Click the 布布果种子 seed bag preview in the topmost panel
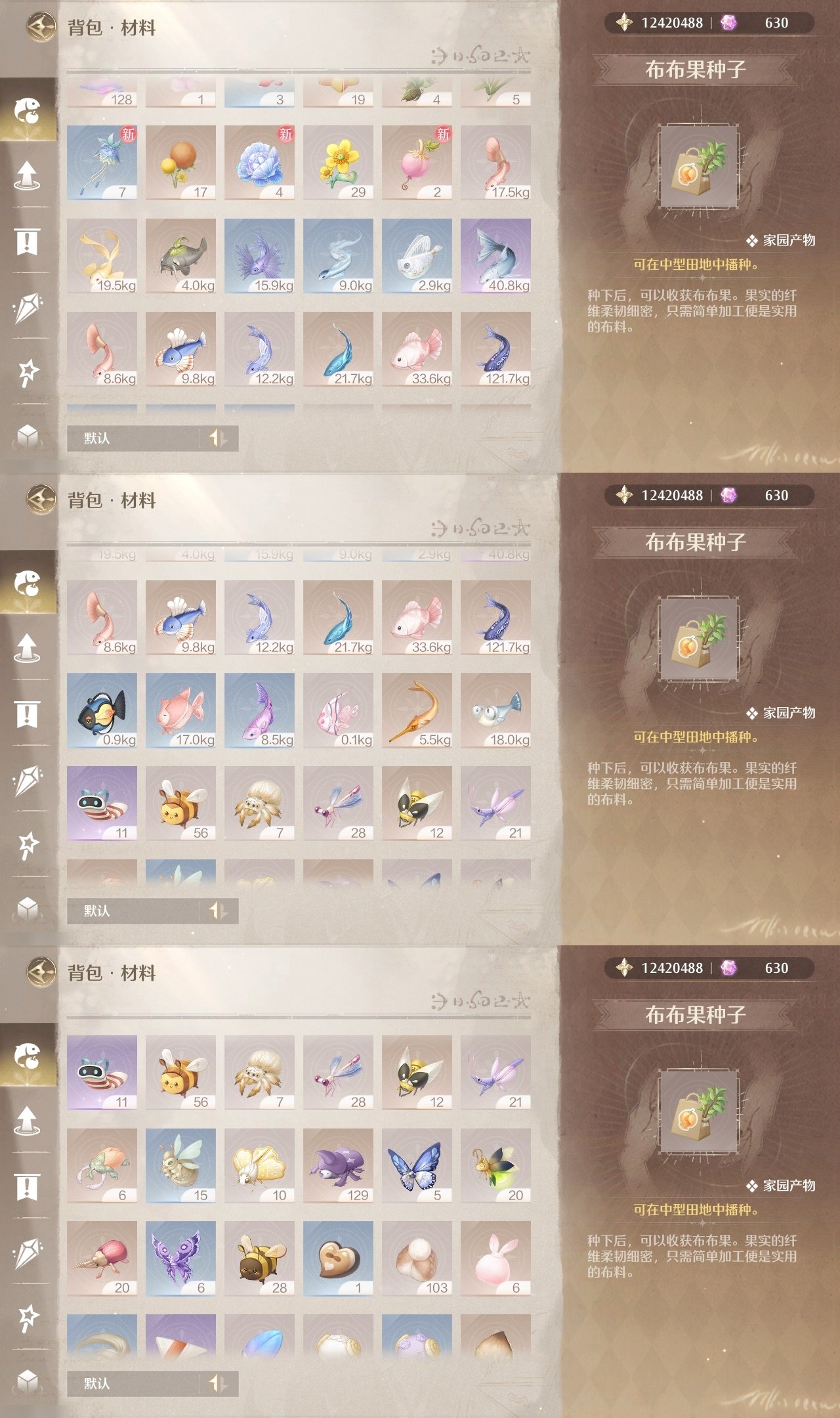This screenshot has width=840, height=1418. point(699,167)
